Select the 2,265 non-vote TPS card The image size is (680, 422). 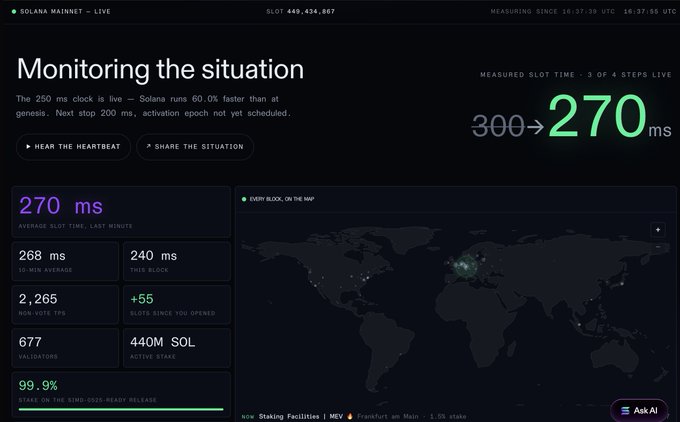[x=65, y=304]
